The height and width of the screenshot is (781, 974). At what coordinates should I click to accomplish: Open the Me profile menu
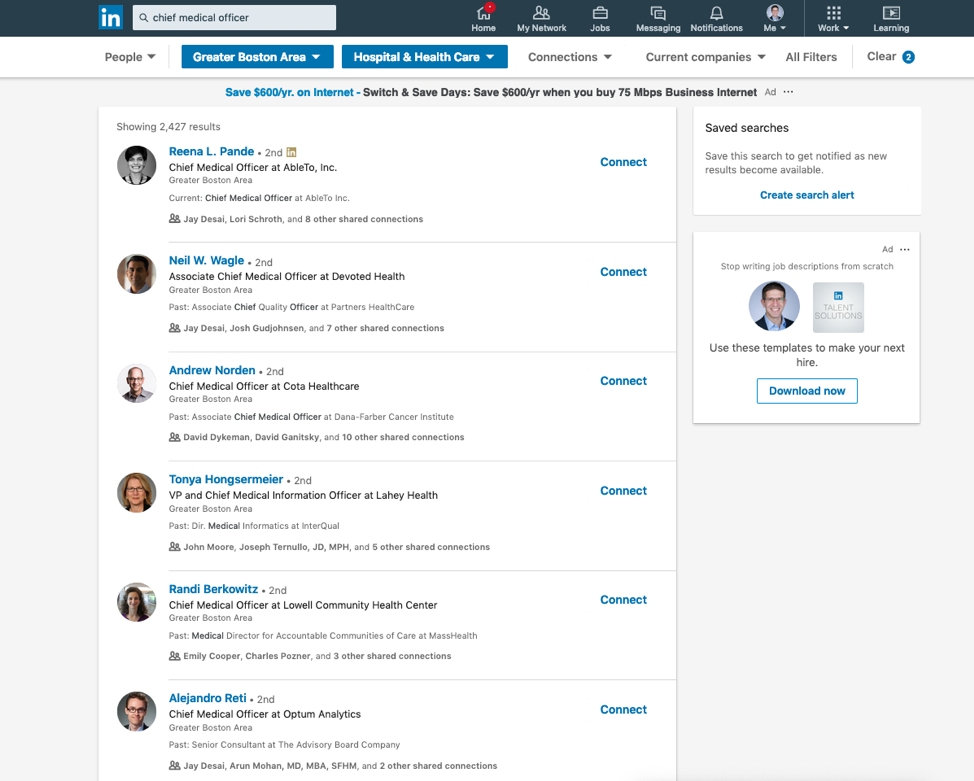tap(775, 18)
